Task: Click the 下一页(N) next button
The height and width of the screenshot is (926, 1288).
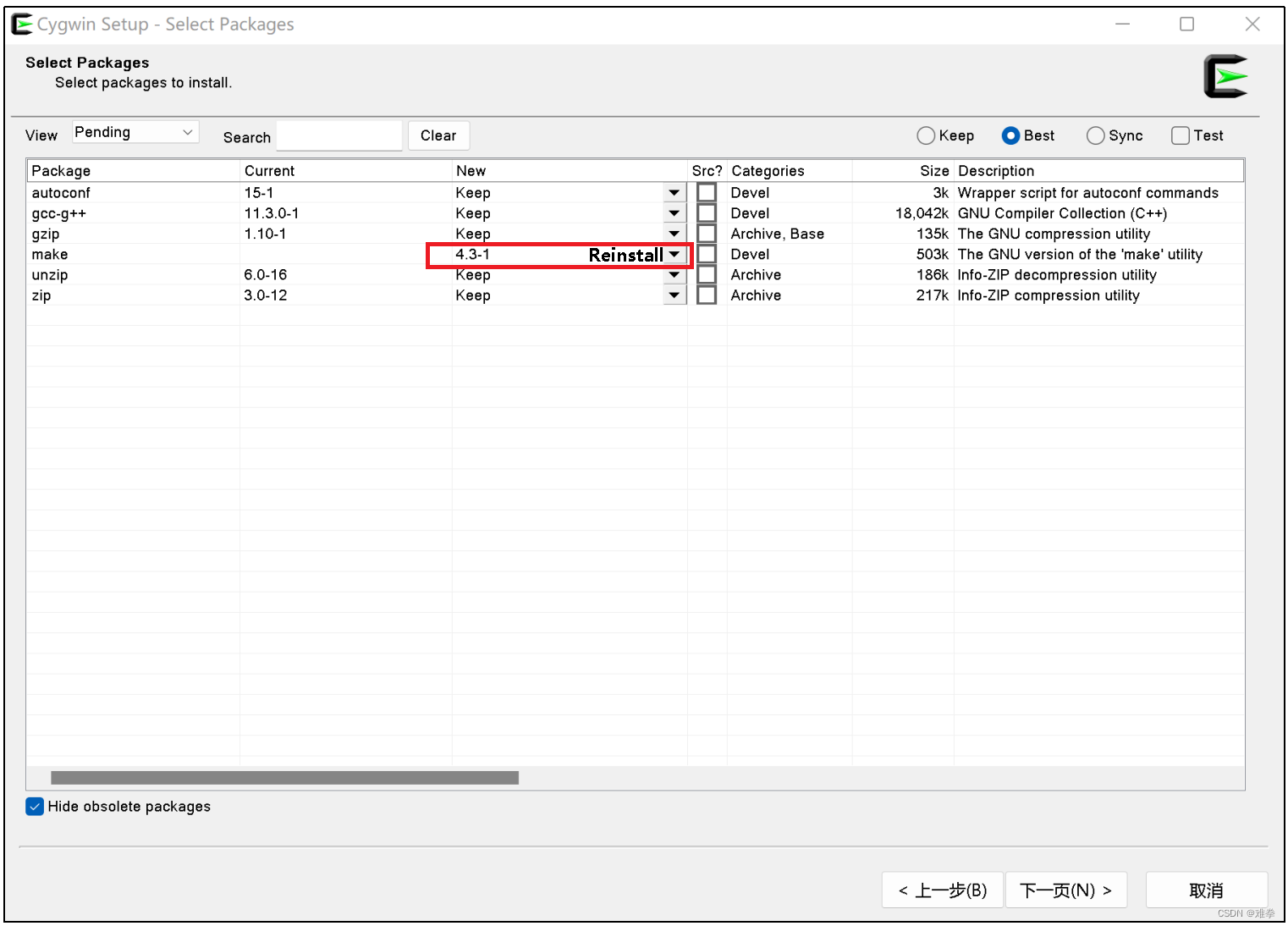Action: (x=1066, y=890)
